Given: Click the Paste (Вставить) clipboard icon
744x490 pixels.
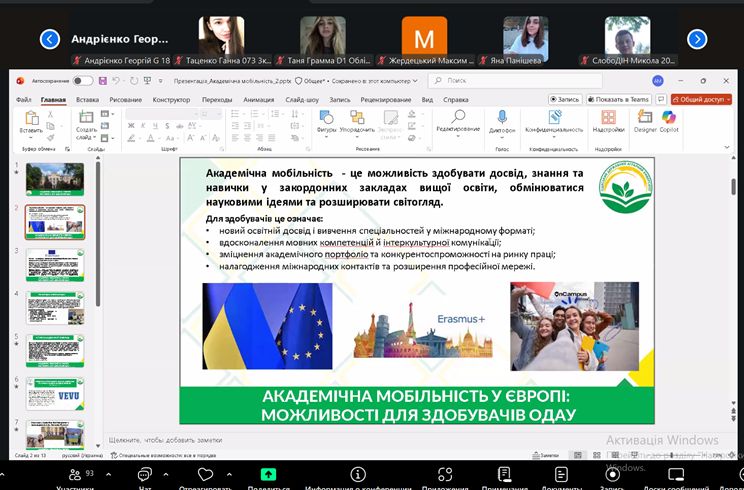Looking at the screenshot, I should point(31,119).
